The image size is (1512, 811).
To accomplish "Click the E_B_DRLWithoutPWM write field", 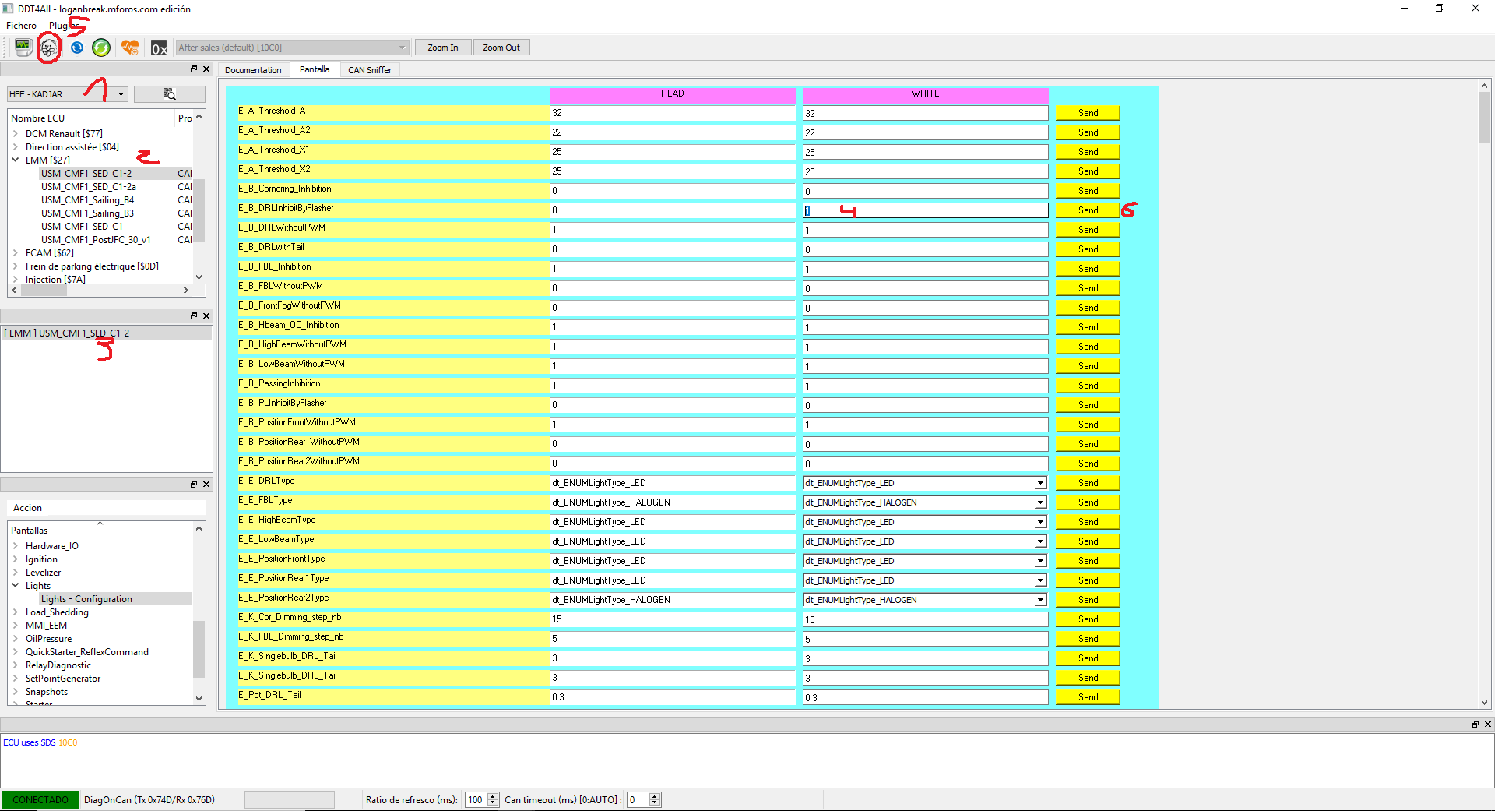I will pos(926,230).
